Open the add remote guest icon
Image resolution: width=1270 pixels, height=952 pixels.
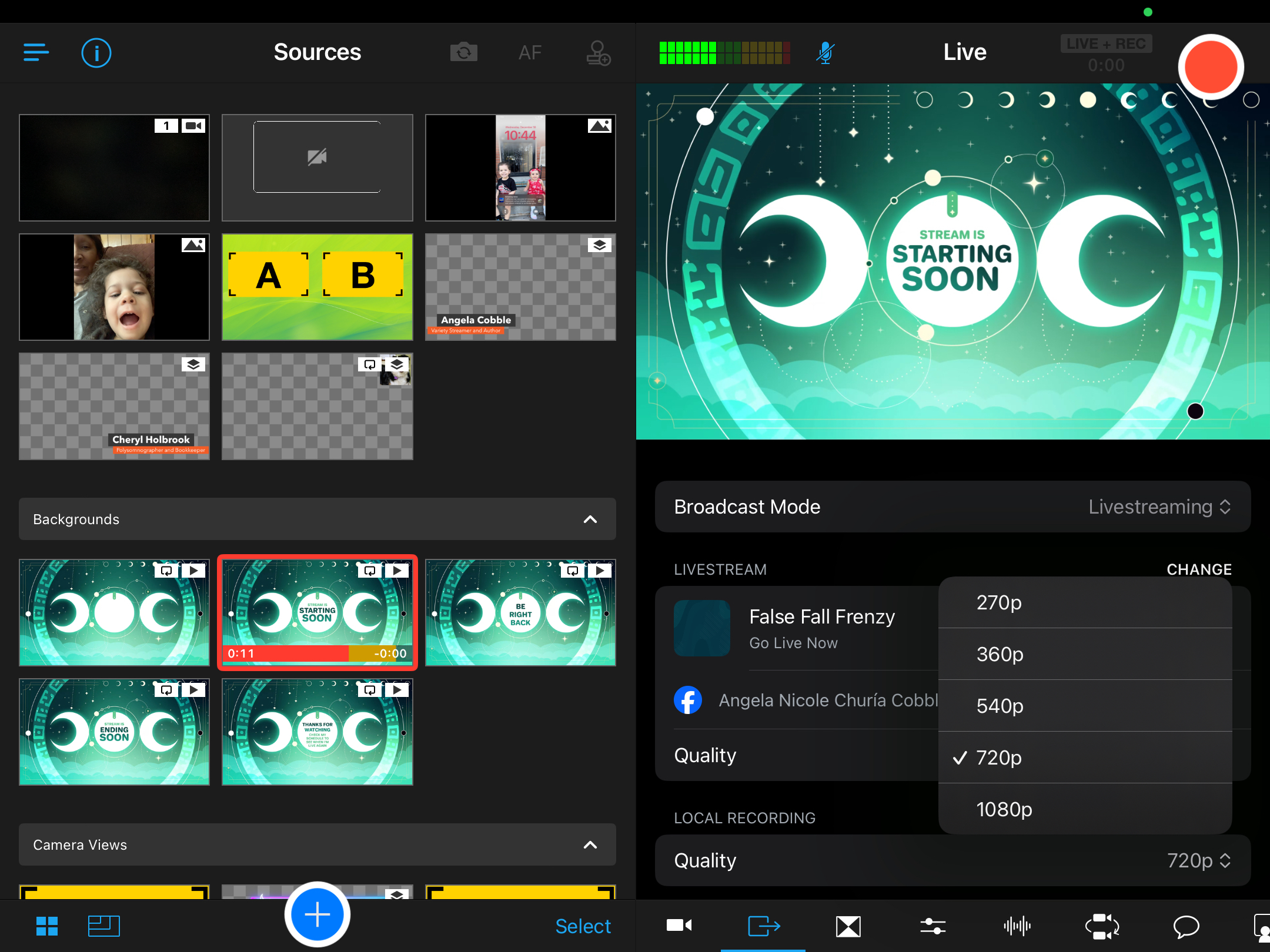point(598,53)
